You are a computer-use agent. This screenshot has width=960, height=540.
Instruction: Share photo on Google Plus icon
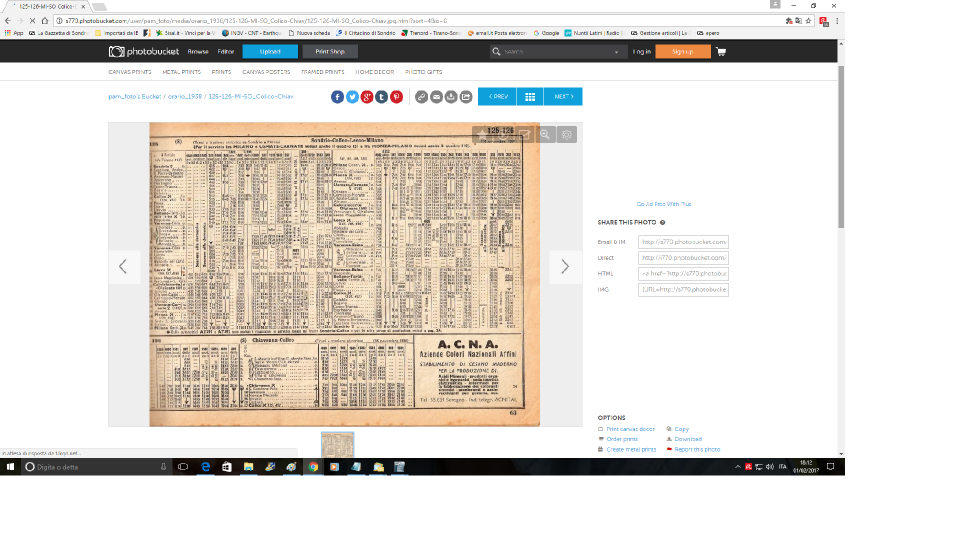coord(367,97)
